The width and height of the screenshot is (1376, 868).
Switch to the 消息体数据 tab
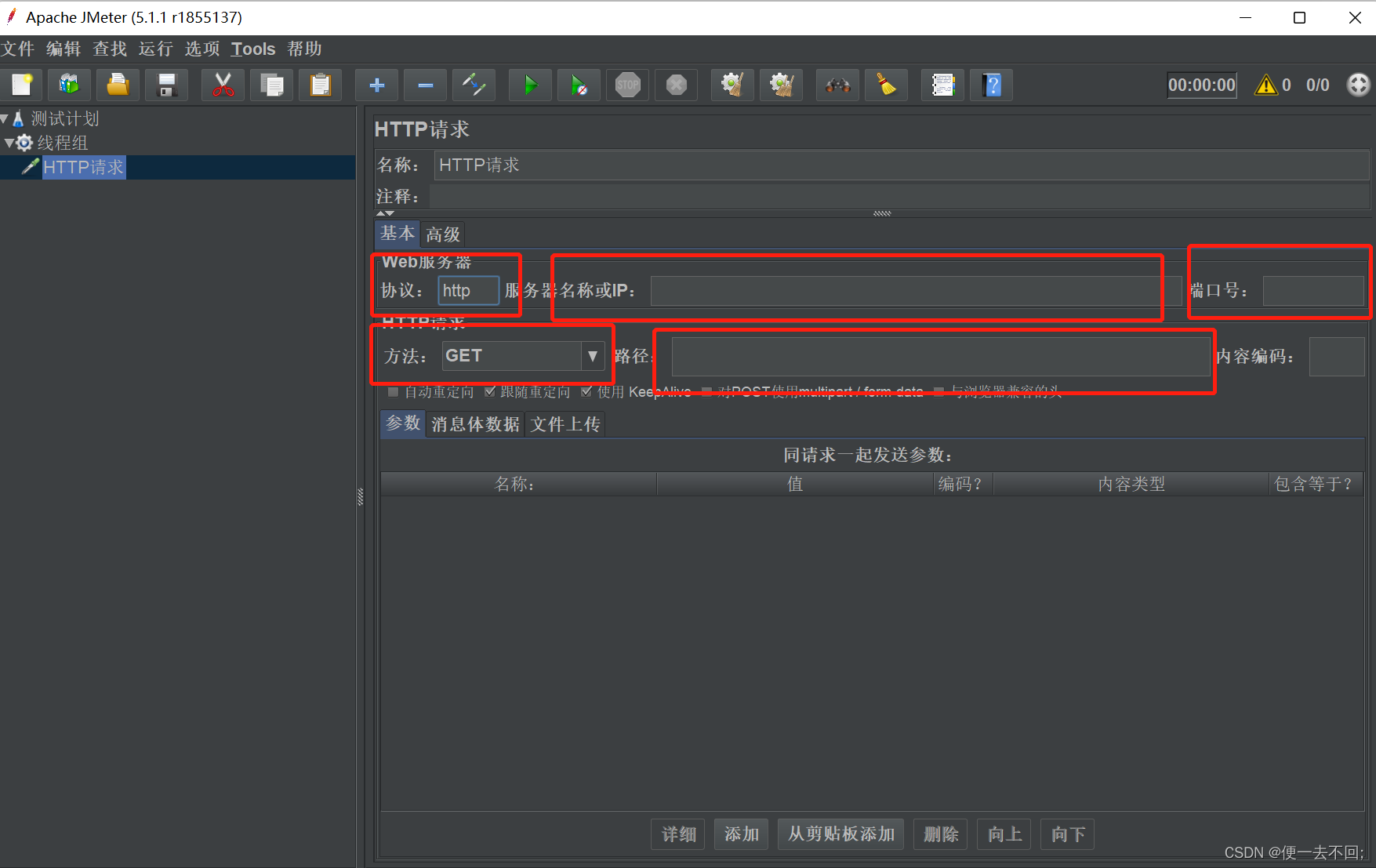(x=475, y=424)
